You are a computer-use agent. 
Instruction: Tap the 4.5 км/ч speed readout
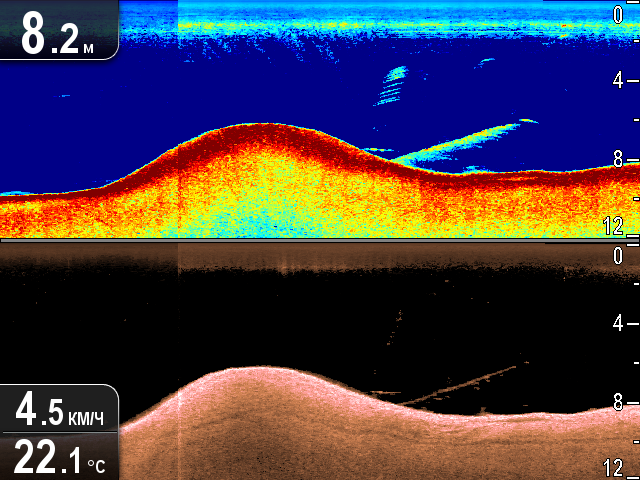(60, 410)
